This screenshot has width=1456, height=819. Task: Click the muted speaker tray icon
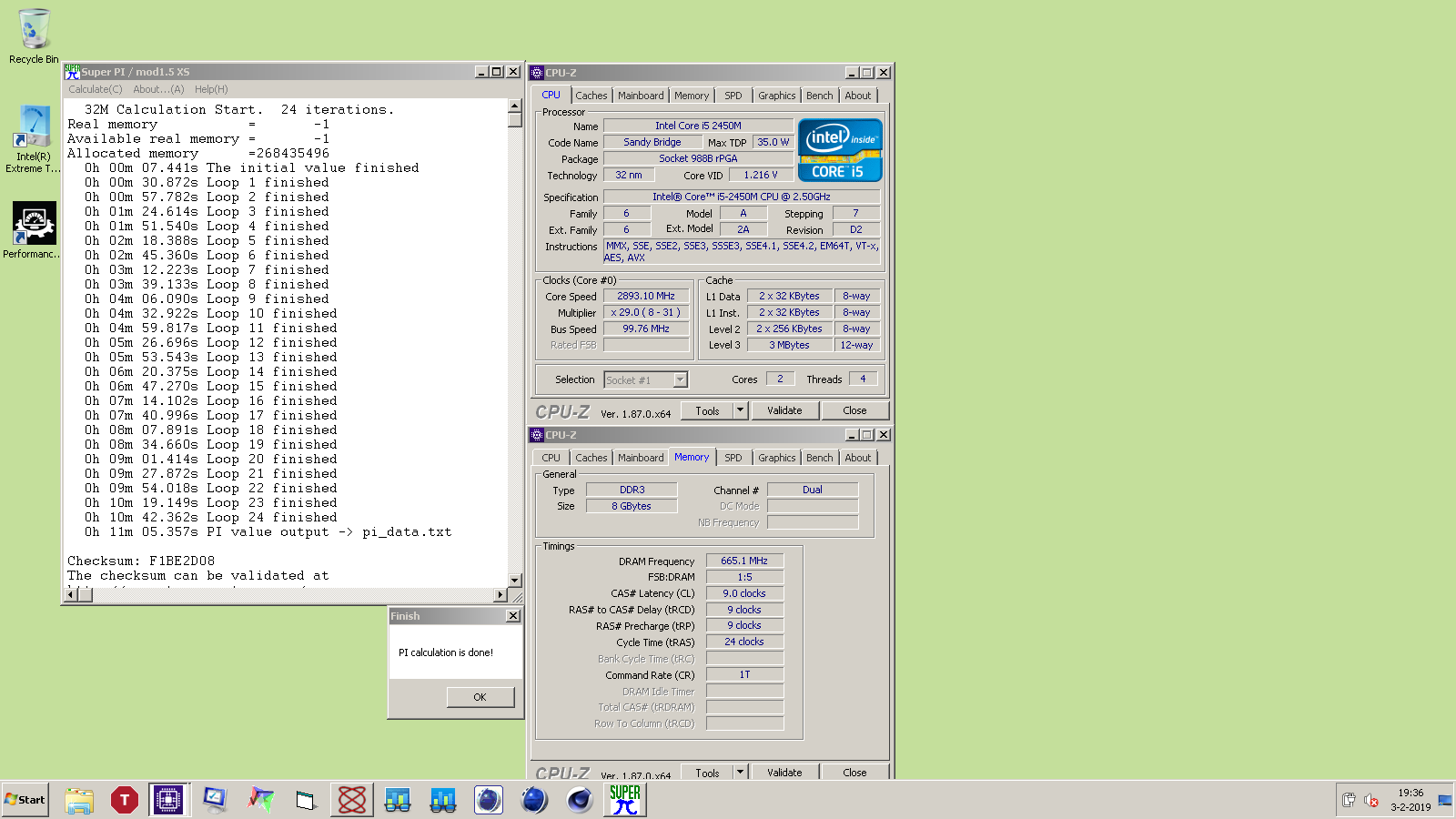[1371, 800]
